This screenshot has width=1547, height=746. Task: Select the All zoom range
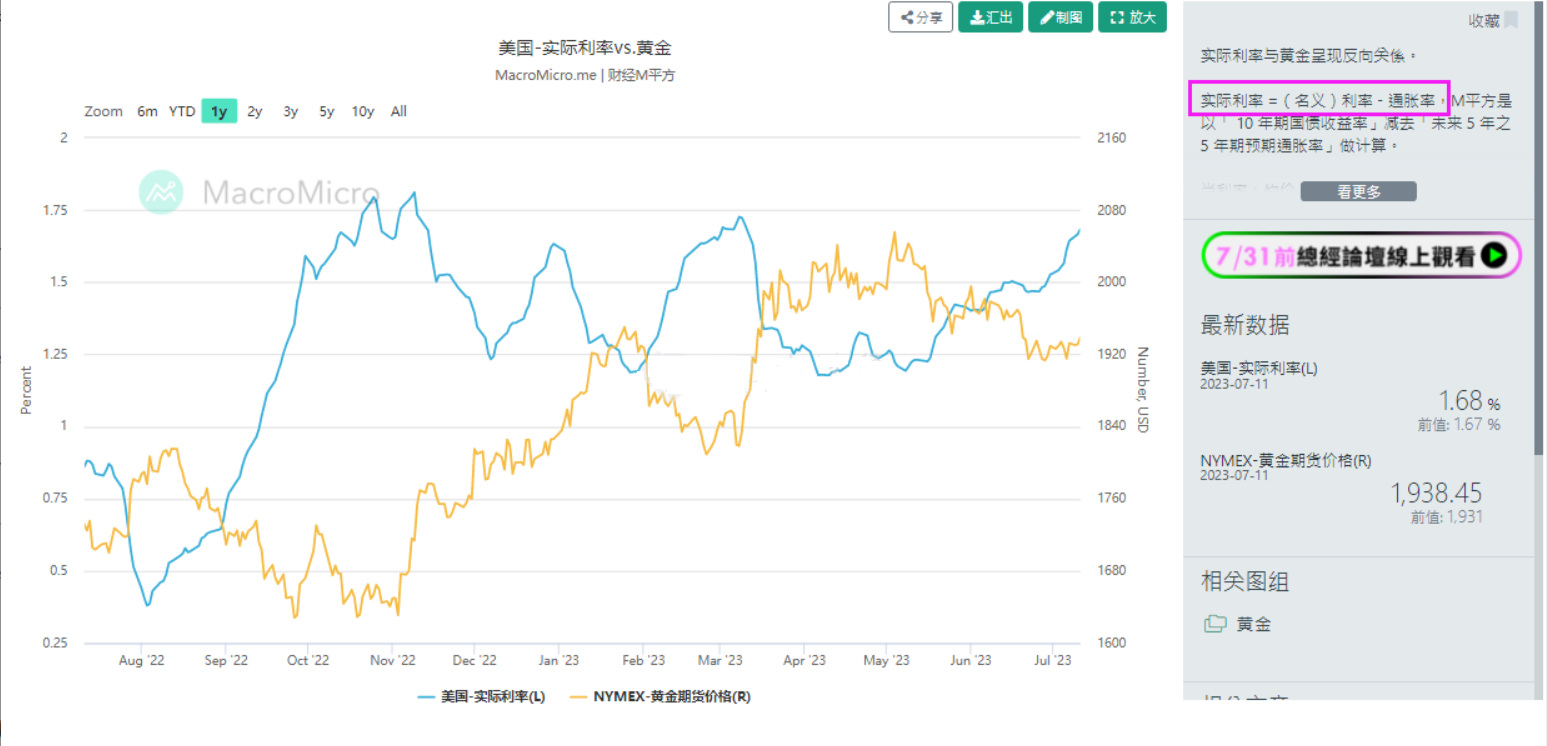click(x=399, y=111)
